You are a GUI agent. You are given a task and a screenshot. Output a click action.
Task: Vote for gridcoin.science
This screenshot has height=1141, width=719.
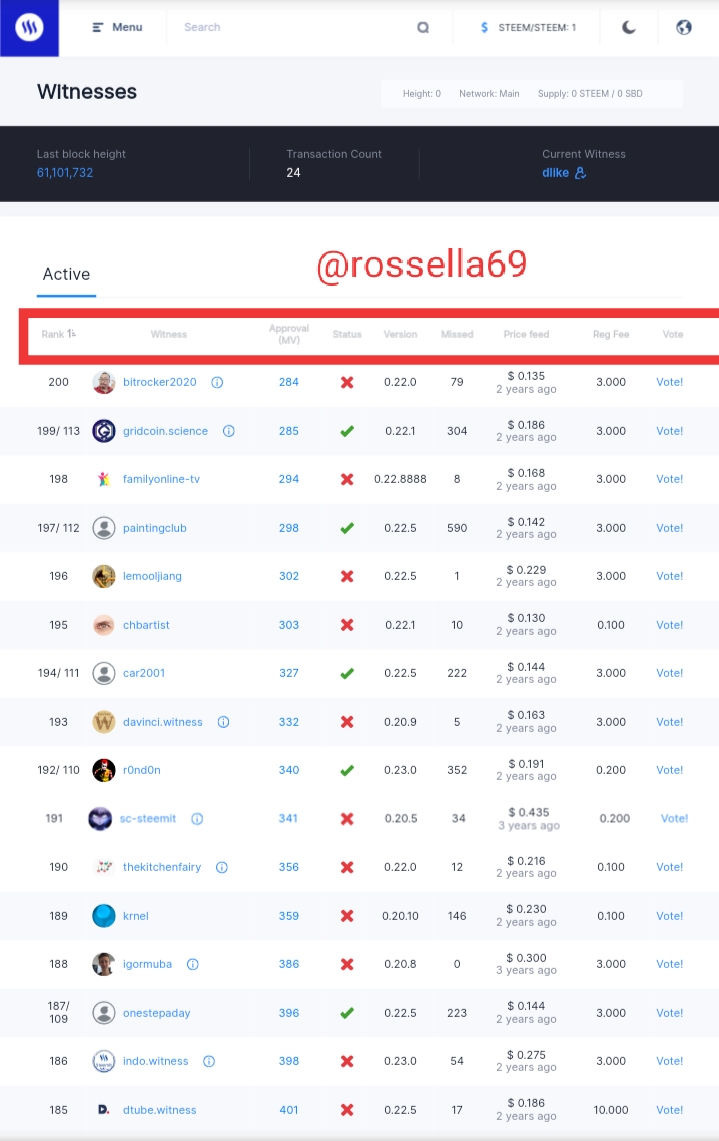(x=670, y=431)
